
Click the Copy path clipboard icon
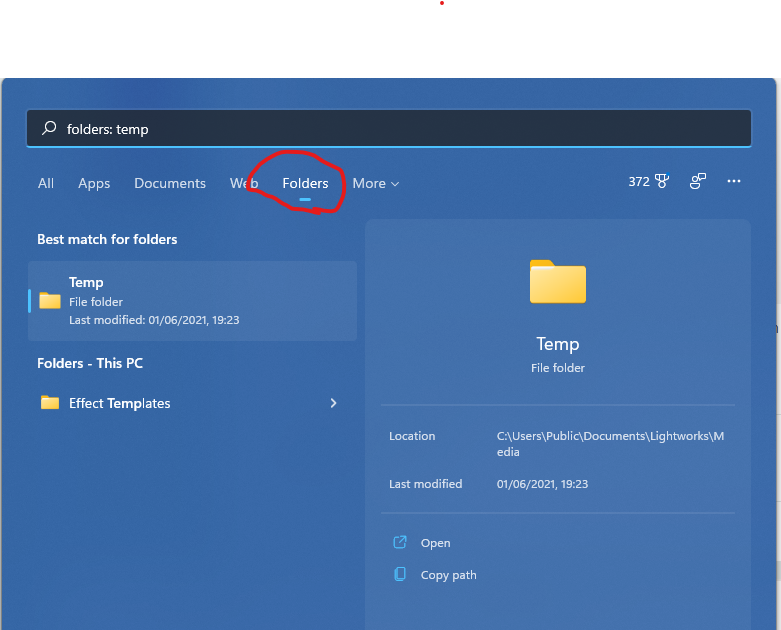click(400, 575)
